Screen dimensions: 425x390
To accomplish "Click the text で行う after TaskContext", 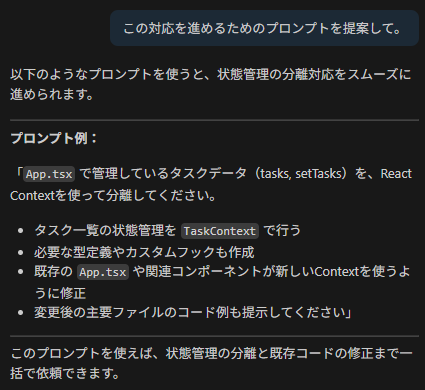I will (x=282, y=230).
